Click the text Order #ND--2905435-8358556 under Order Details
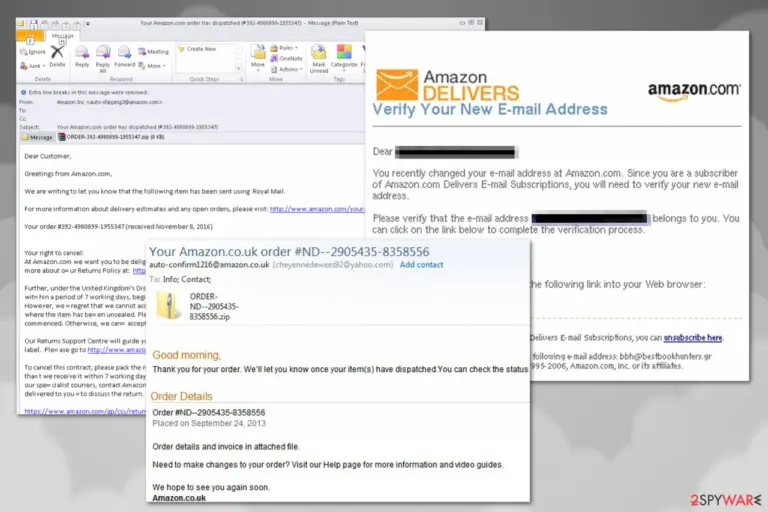Viewport: 768px width, 512px height. tap(209, 413)
